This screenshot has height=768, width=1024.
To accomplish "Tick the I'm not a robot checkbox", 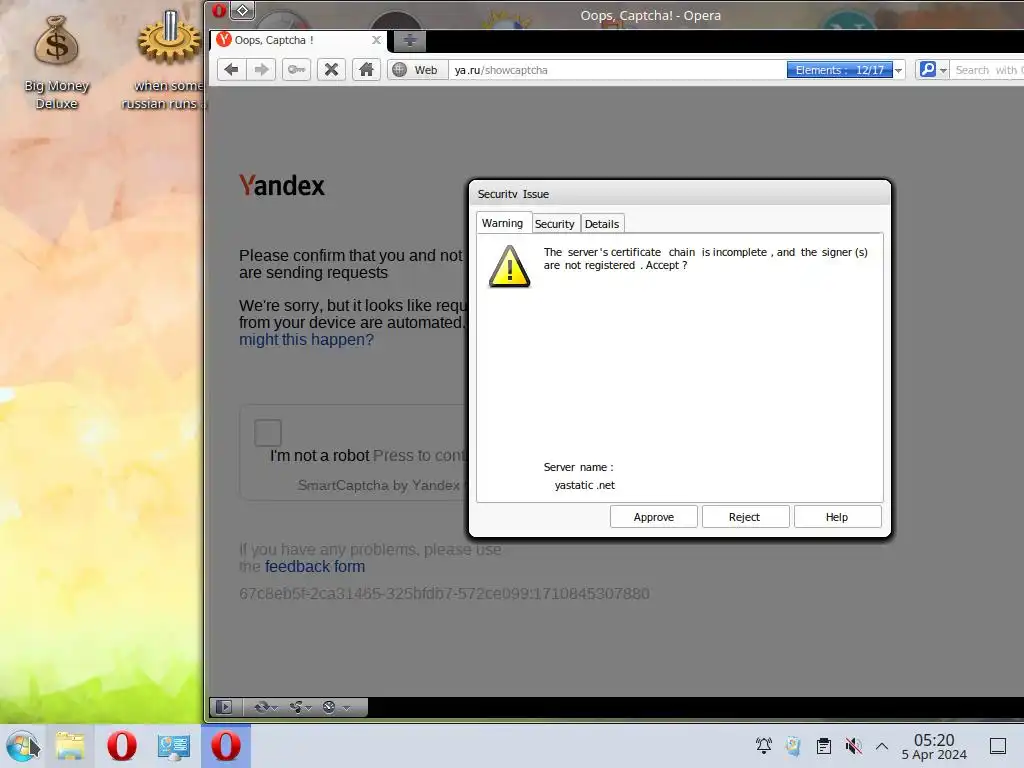I will 268,432.
